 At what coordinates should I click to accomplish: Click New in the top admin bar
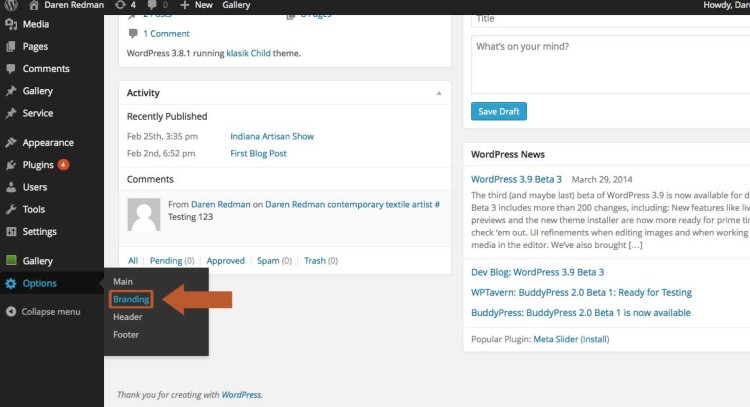(x=203, y=5)
